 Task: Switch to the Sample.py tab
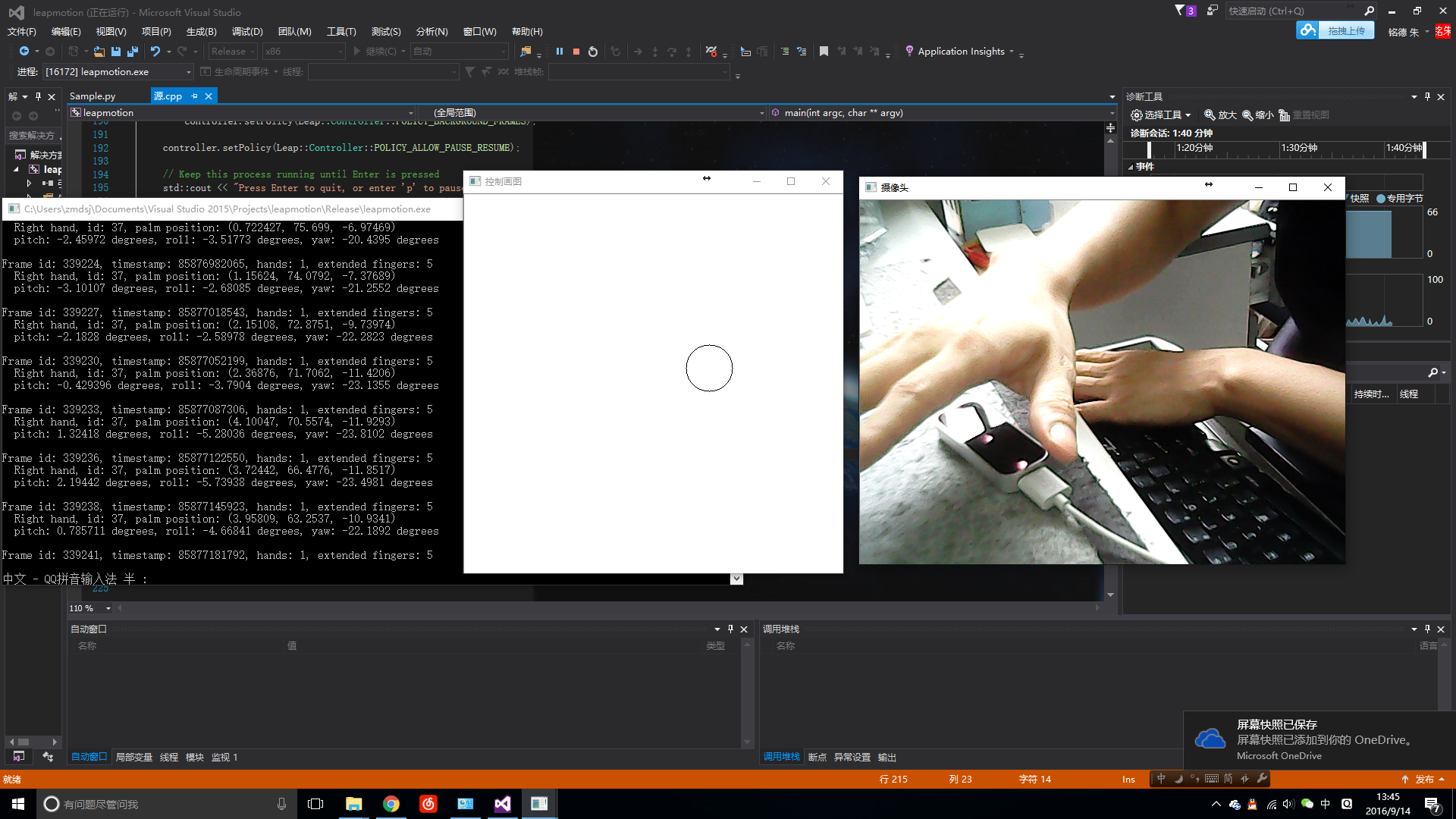(x=93, y=96)
